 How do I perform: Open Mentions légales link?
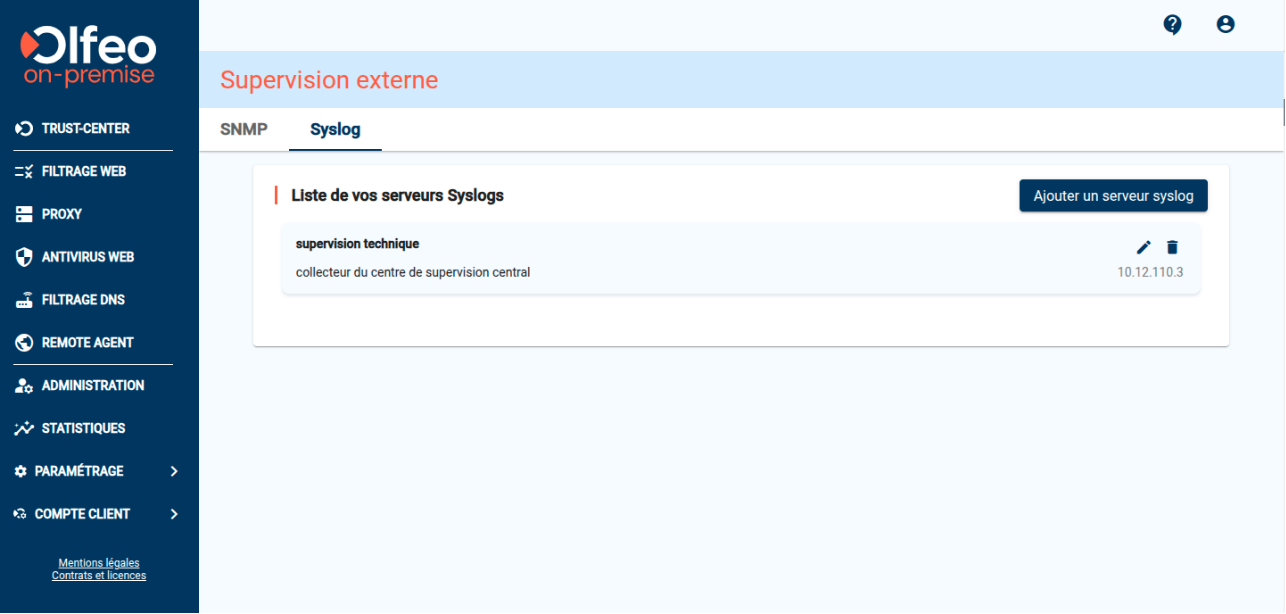click(x=99, y=563)
